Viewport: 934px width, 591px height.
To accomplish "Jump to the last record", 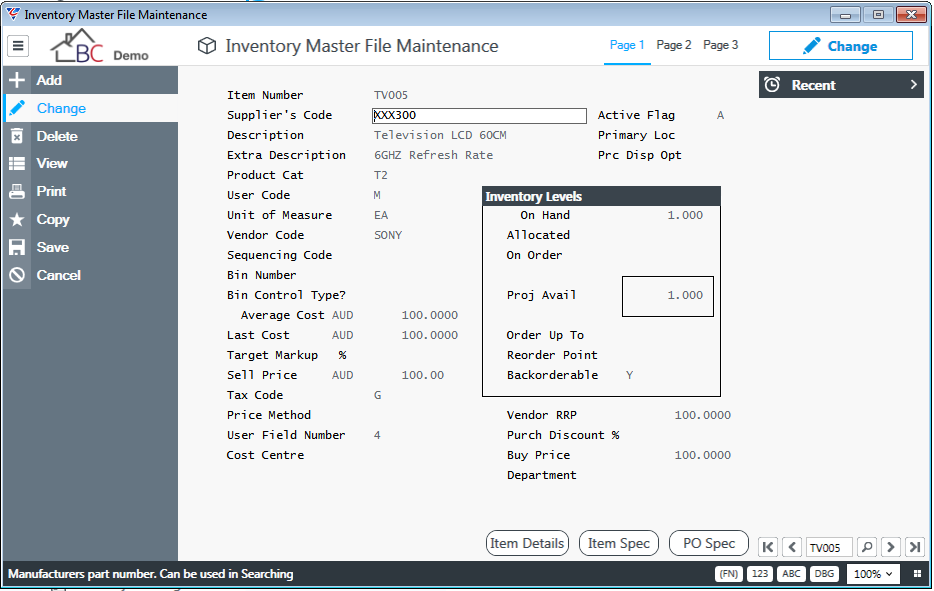I will 915,547.
